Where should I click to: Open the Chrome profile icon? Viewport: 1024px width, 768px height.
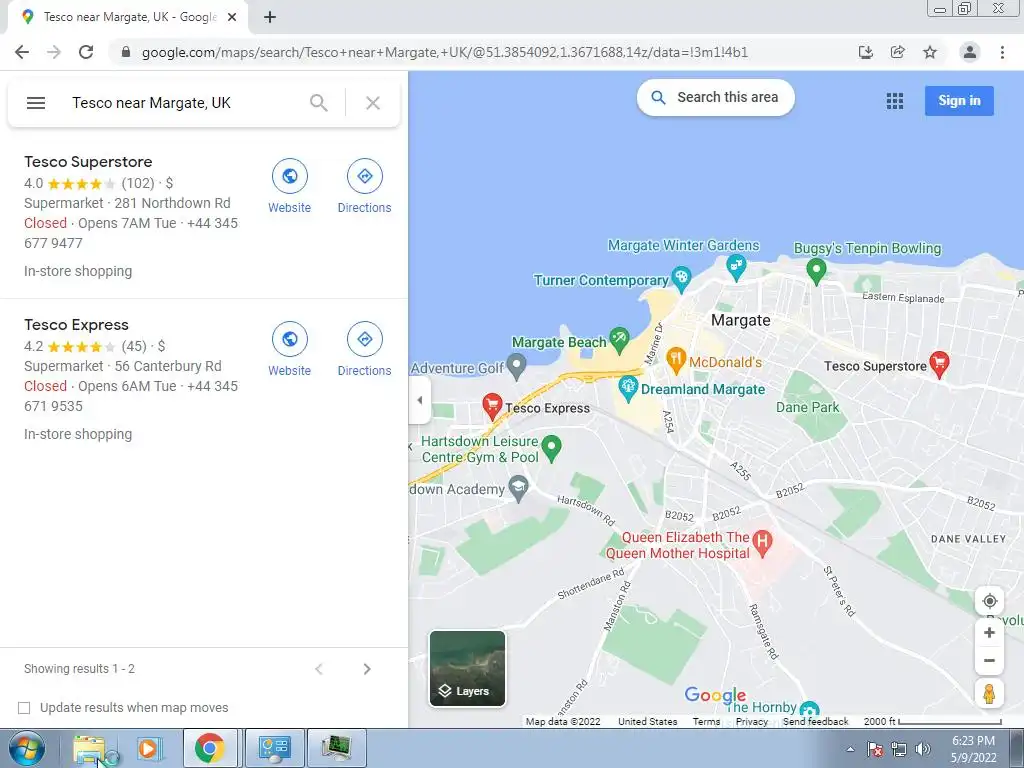[970, 52]
